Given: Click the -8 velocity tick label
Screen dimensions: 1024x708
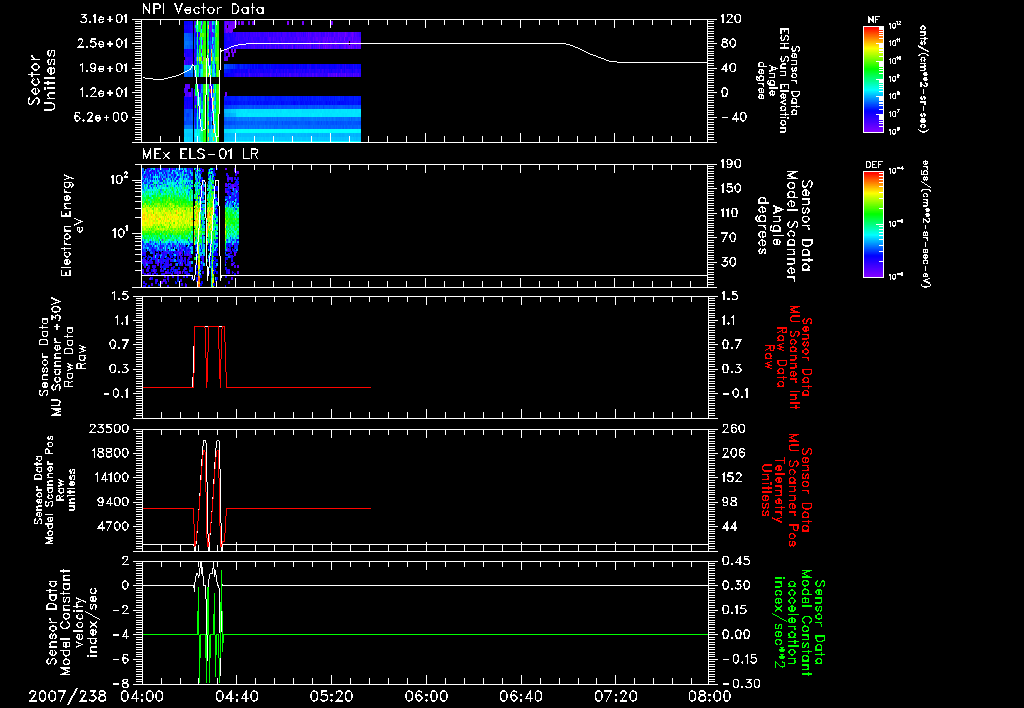Looking at the screenshot, I should [x=120, y=683].
